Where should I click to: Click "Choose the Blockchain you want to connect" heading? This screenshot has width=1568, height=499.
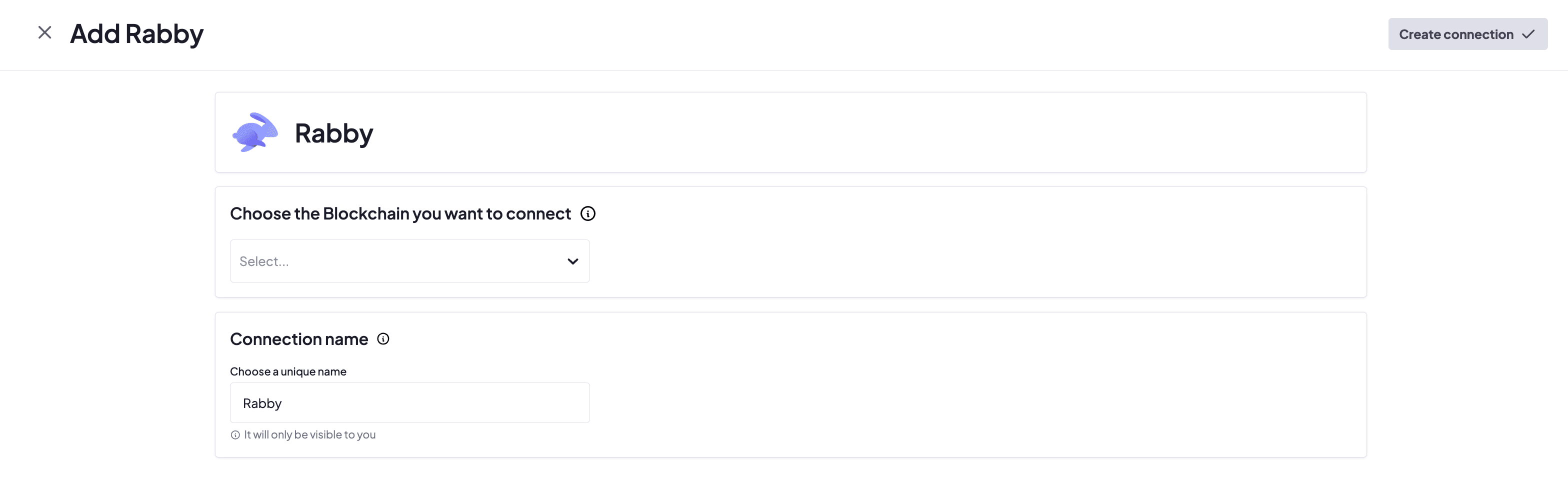pyautogui.click(x=400, y=213)
